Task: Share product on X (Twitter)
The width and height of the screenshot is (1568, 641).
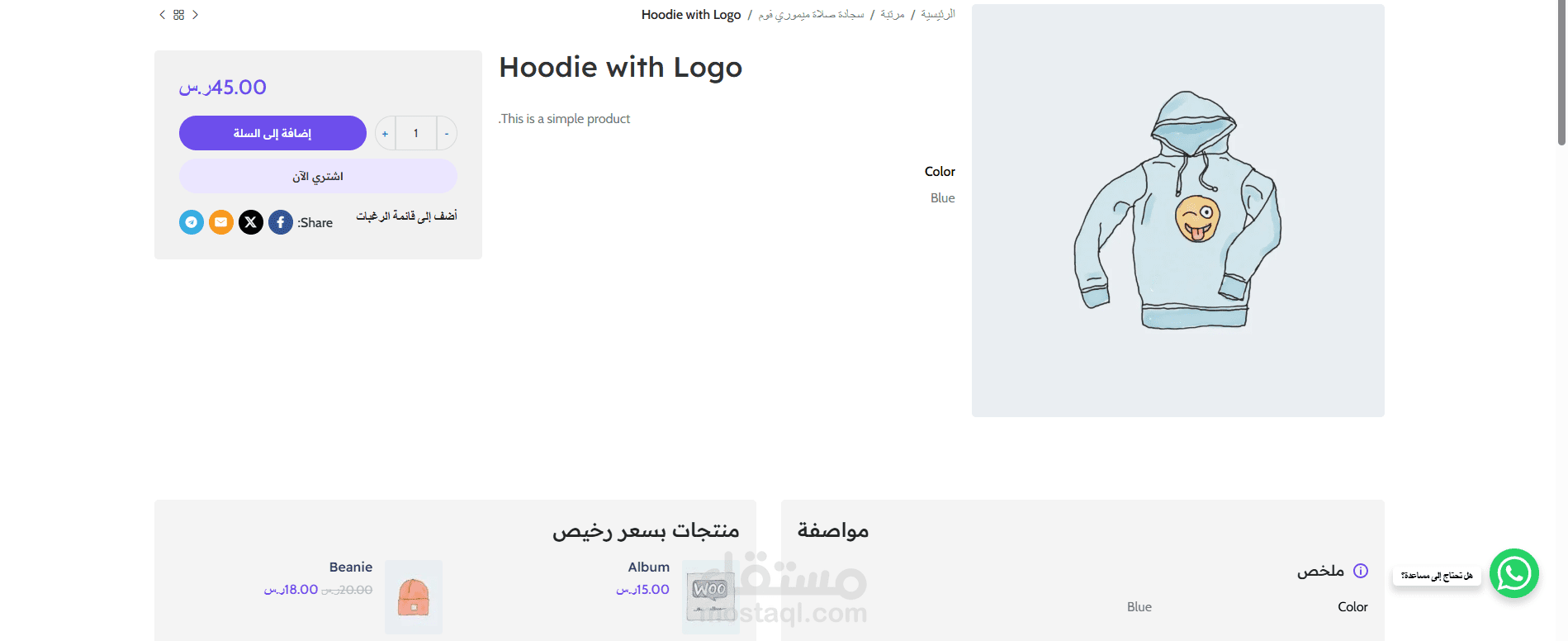Action: point(251,222)
